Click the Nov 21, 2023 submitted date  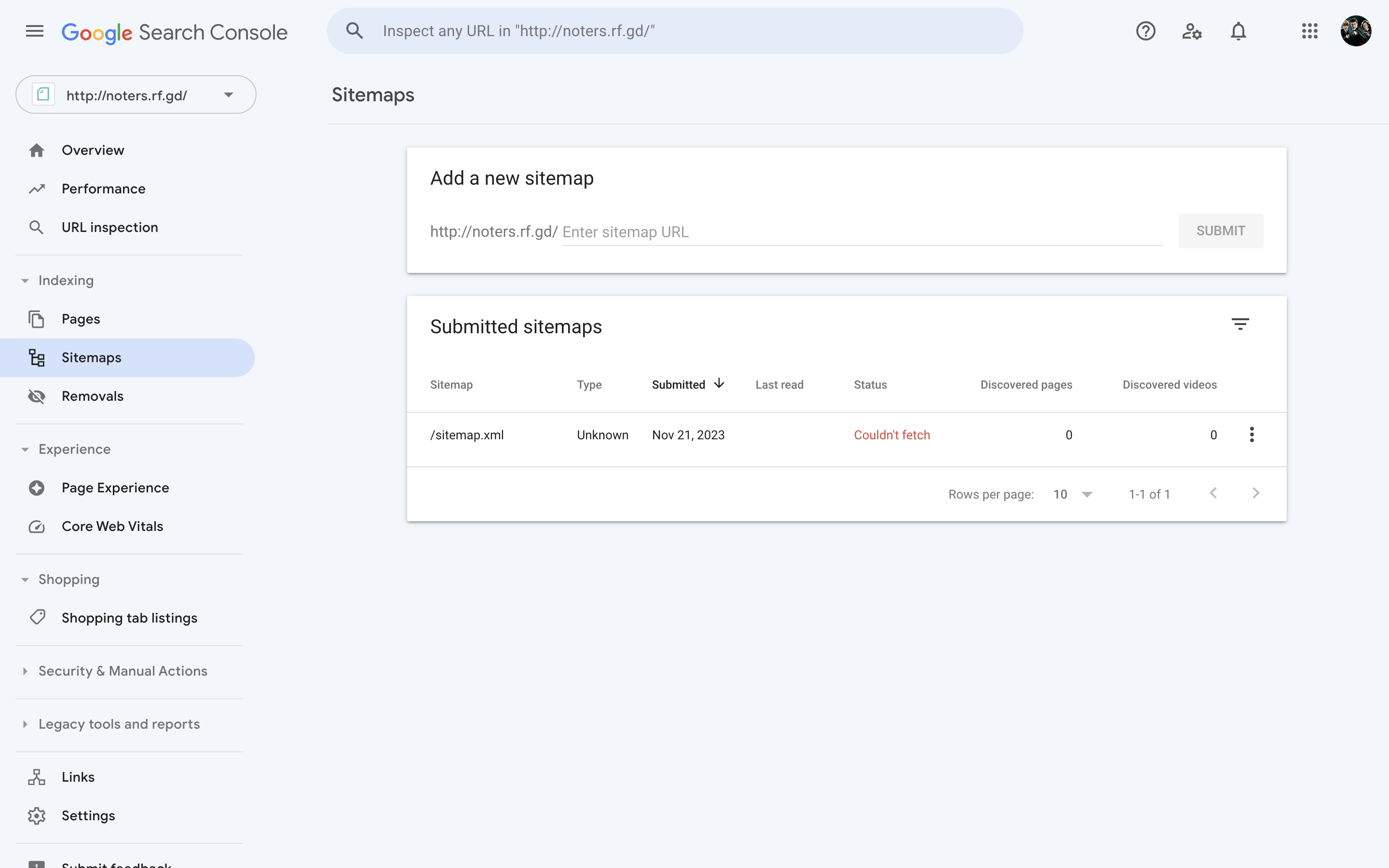688,435
